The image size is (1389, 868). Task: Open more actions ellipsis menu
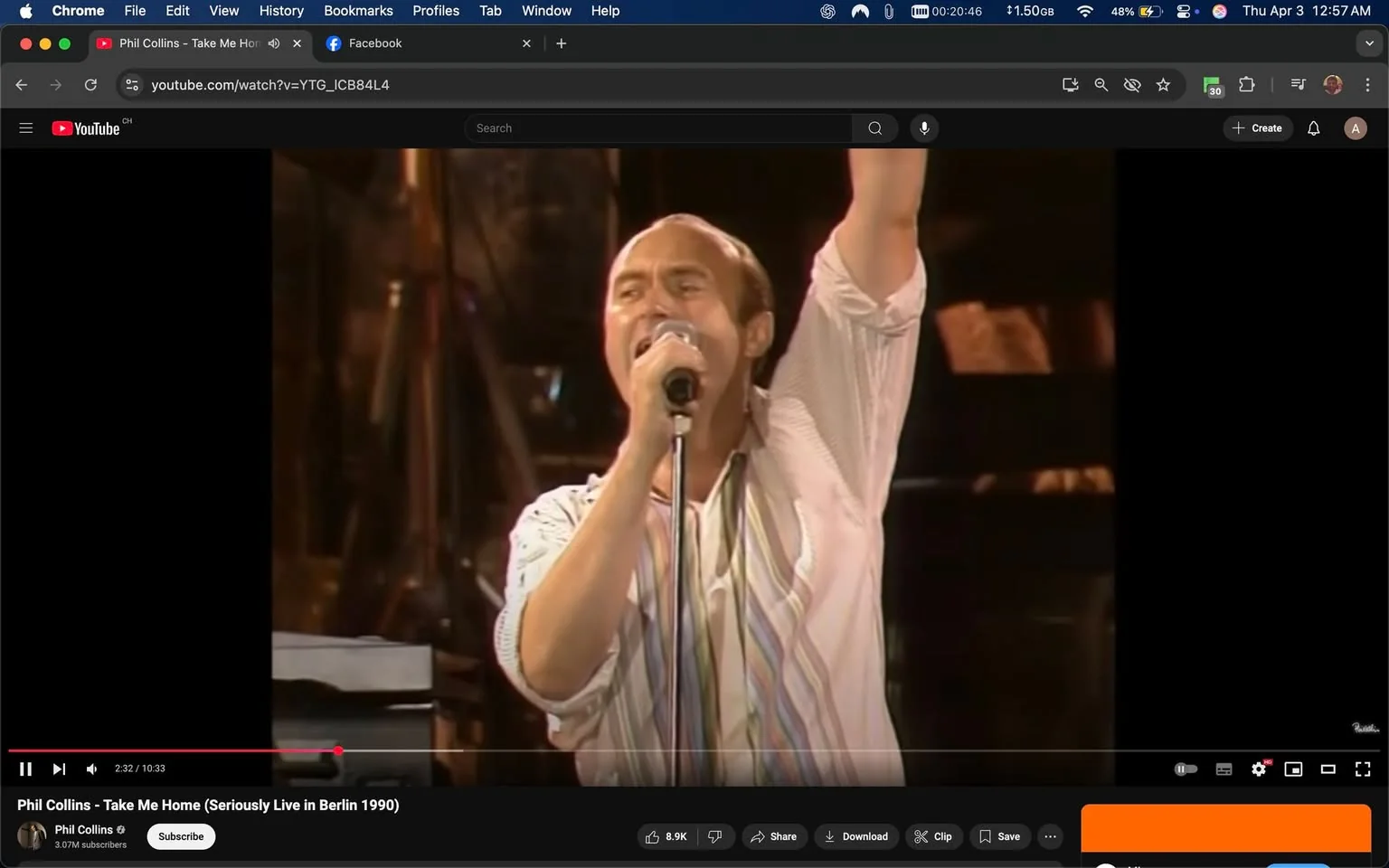coord(1050,836)
